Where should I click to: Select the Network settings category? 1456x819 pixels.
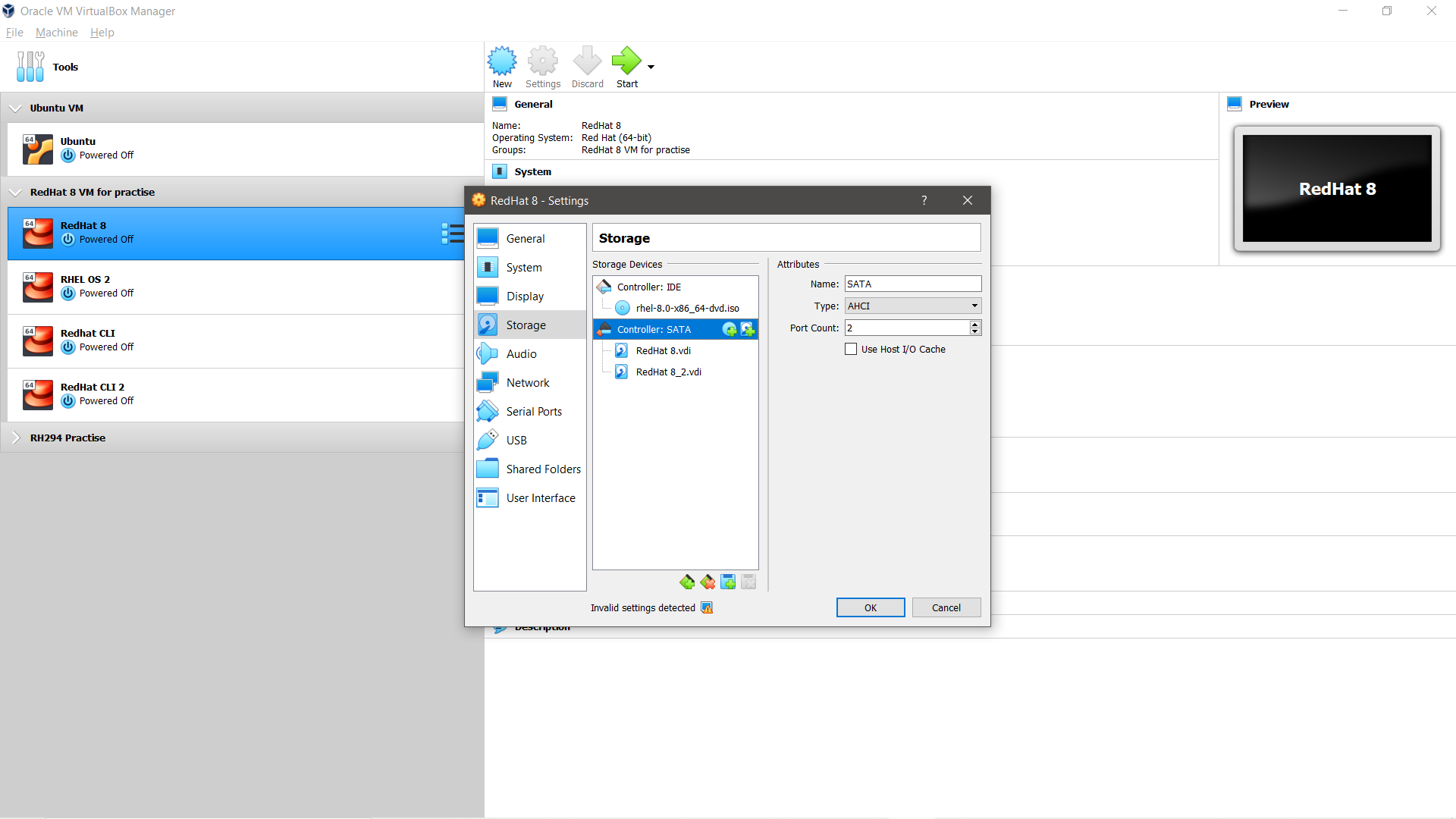530,382
